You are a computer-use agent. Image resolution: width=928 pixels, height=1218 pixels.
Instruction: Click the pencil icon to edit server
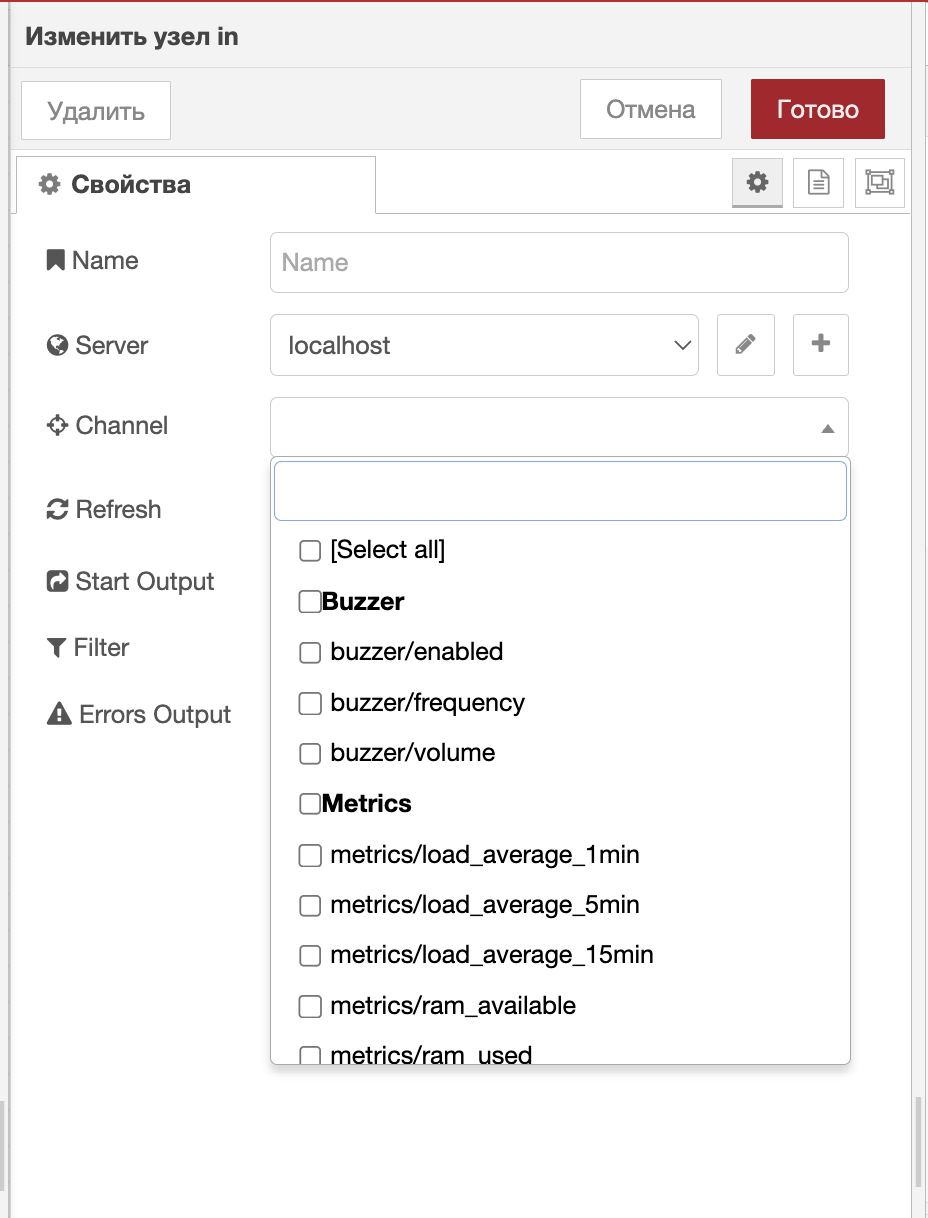click(745, 345)
